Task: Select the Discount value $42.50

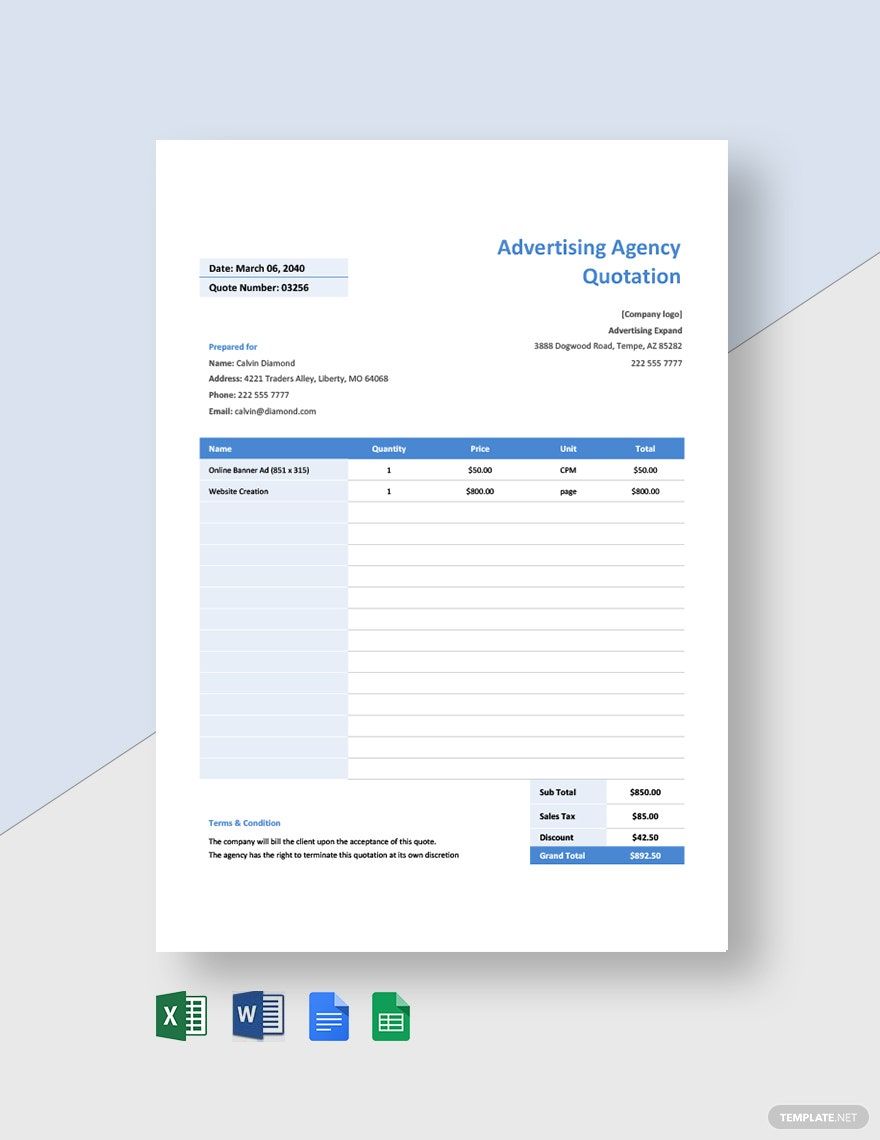Action: (645, 837)
